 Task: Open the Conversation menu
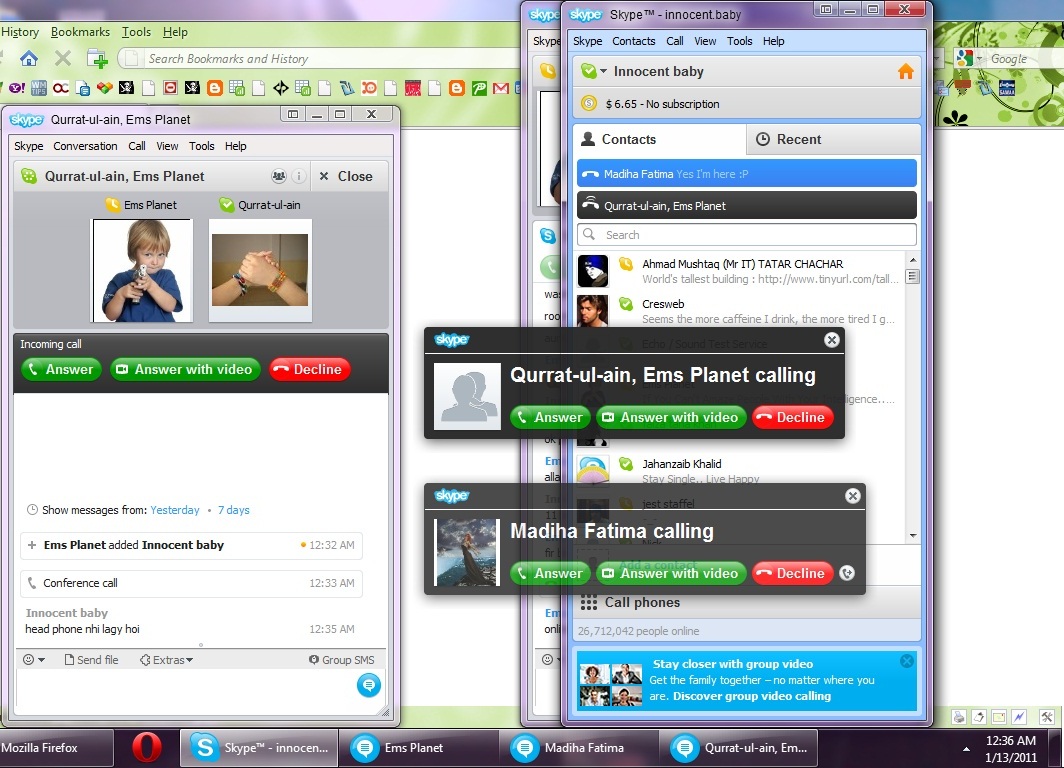tap(85, 146)
